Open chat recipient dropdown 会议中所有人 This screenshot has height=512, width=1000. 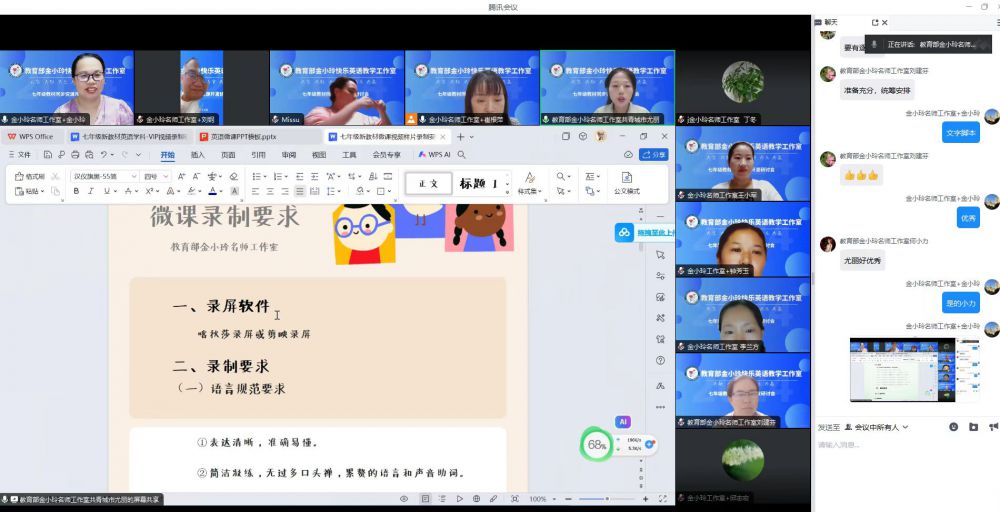click(x=877, y=427)
